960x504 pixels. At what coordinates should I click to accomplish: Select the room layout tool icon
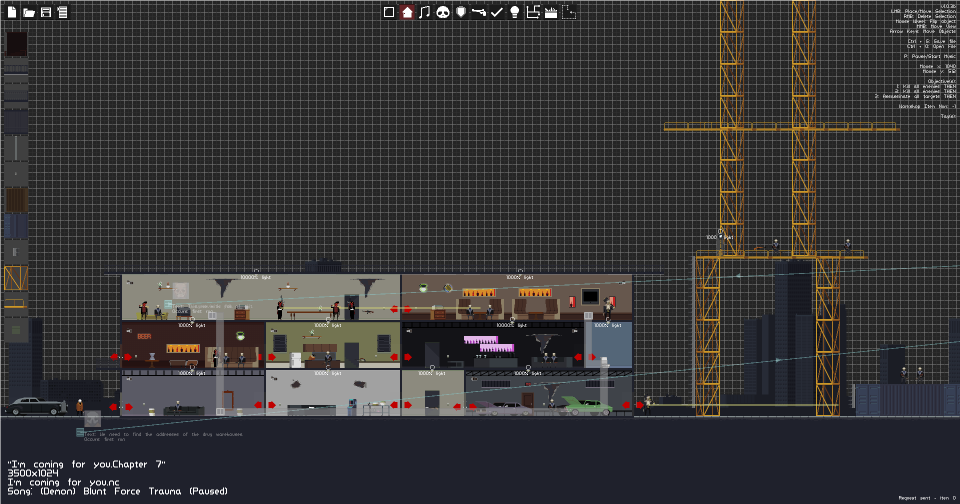533,12
